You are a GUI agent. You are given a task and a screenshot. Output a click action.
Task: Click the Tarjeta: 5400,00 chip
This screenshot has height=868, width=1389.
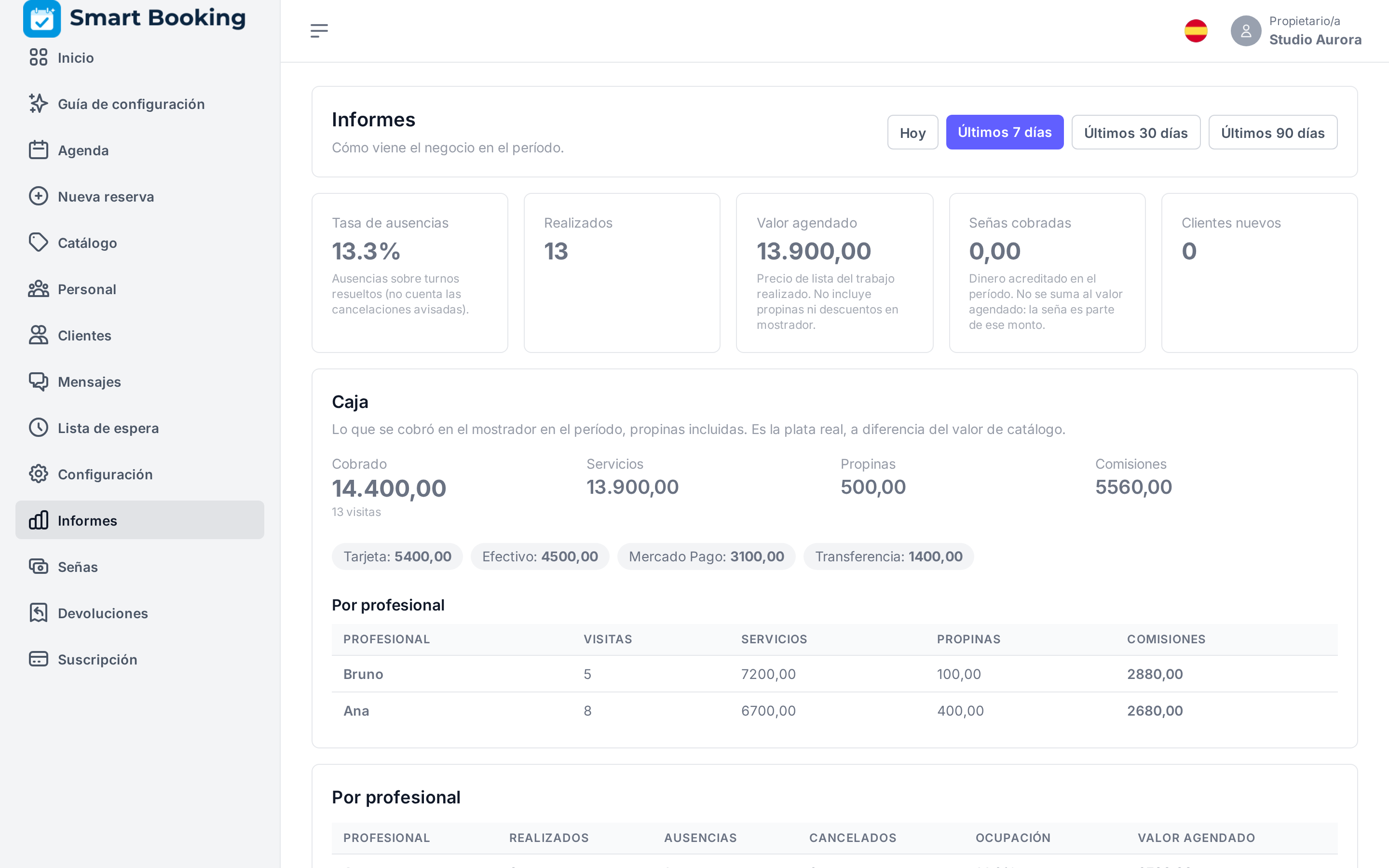click(x=397, y=556)
